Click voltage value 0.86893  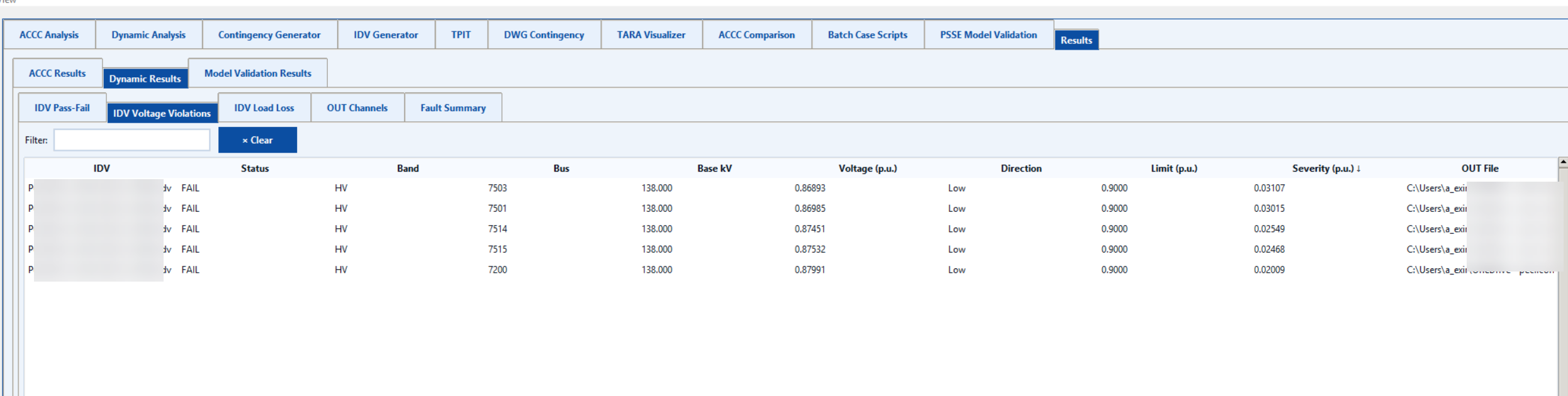pos(810,188)
